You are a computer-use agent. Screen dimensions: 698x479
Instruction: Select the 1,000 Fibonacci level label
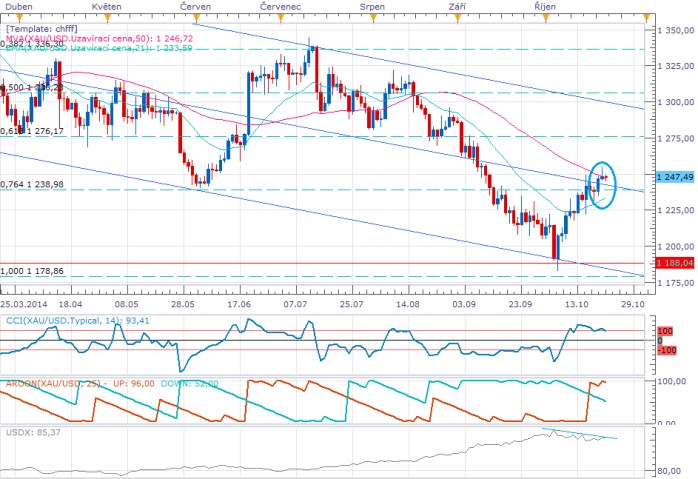[34, 270]
